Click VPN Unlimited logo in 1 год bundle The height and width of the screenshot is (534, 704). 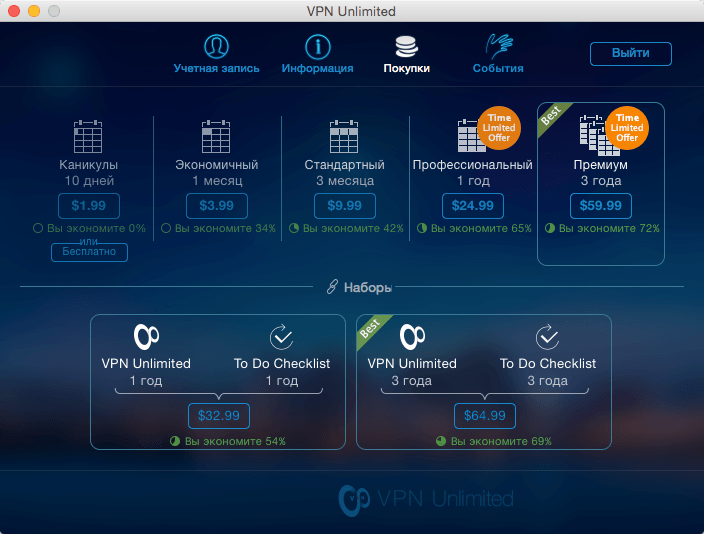[x=146, y=337]
